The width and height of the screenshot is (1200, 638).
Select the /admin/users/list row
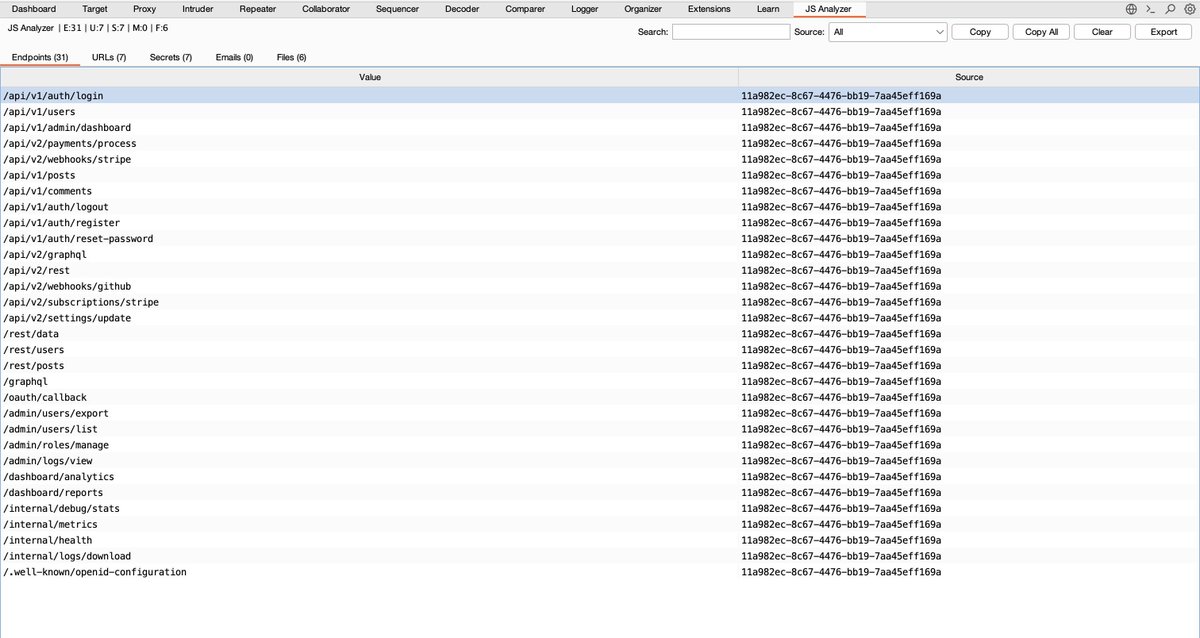(x=600, y=429)
